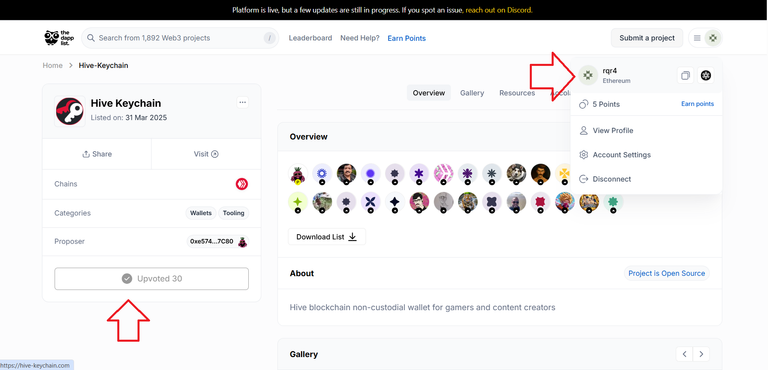The width and height of the screenshot is (768, 370).
Task: Open the three-dot options on Hive Keychain card
Action: 242,102
